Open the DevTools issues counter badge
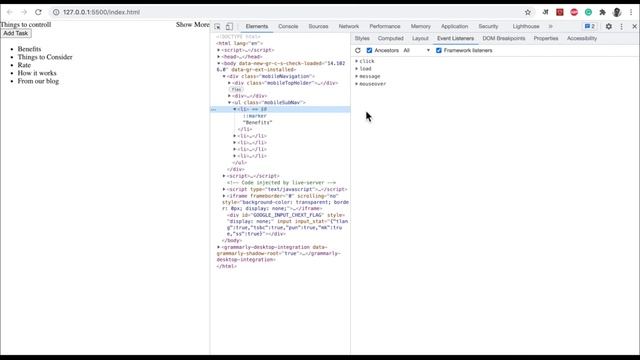640x360 pixels. coord(590,27)
